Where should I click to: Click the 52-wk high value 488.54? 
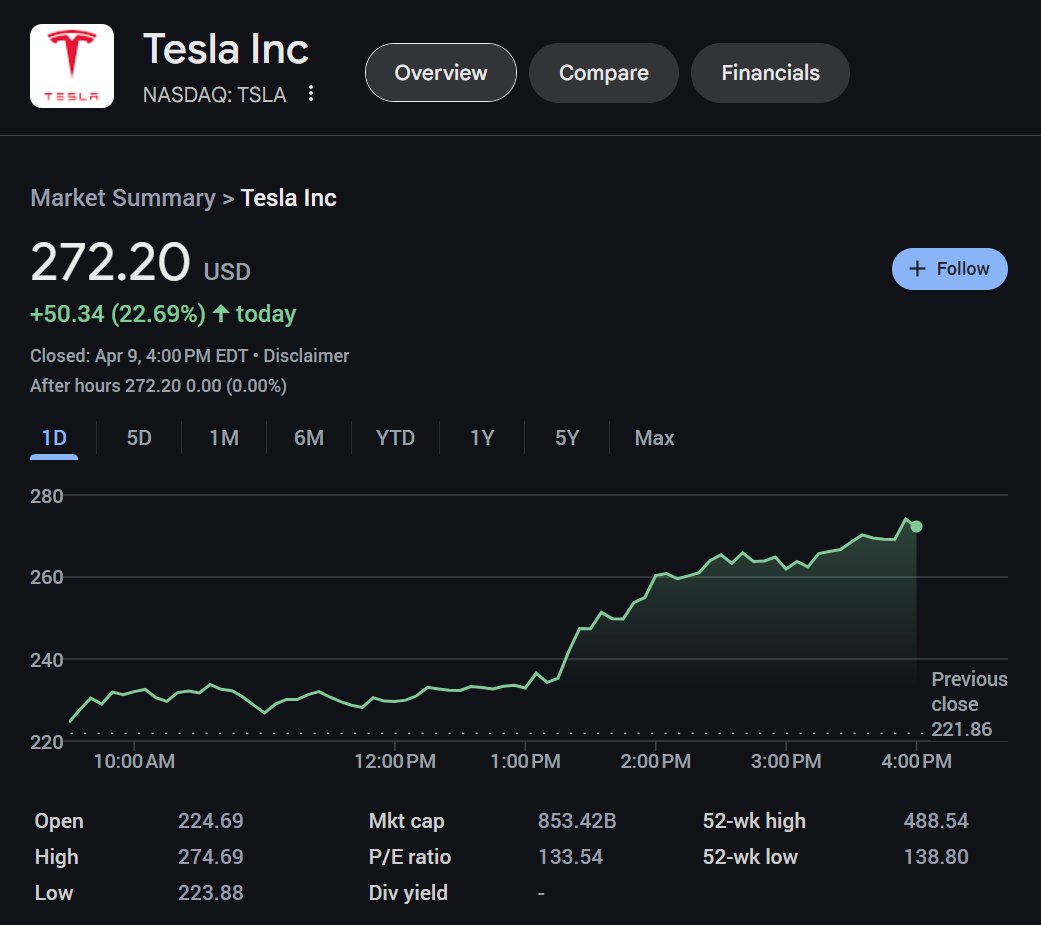click(x=935, y=821)
